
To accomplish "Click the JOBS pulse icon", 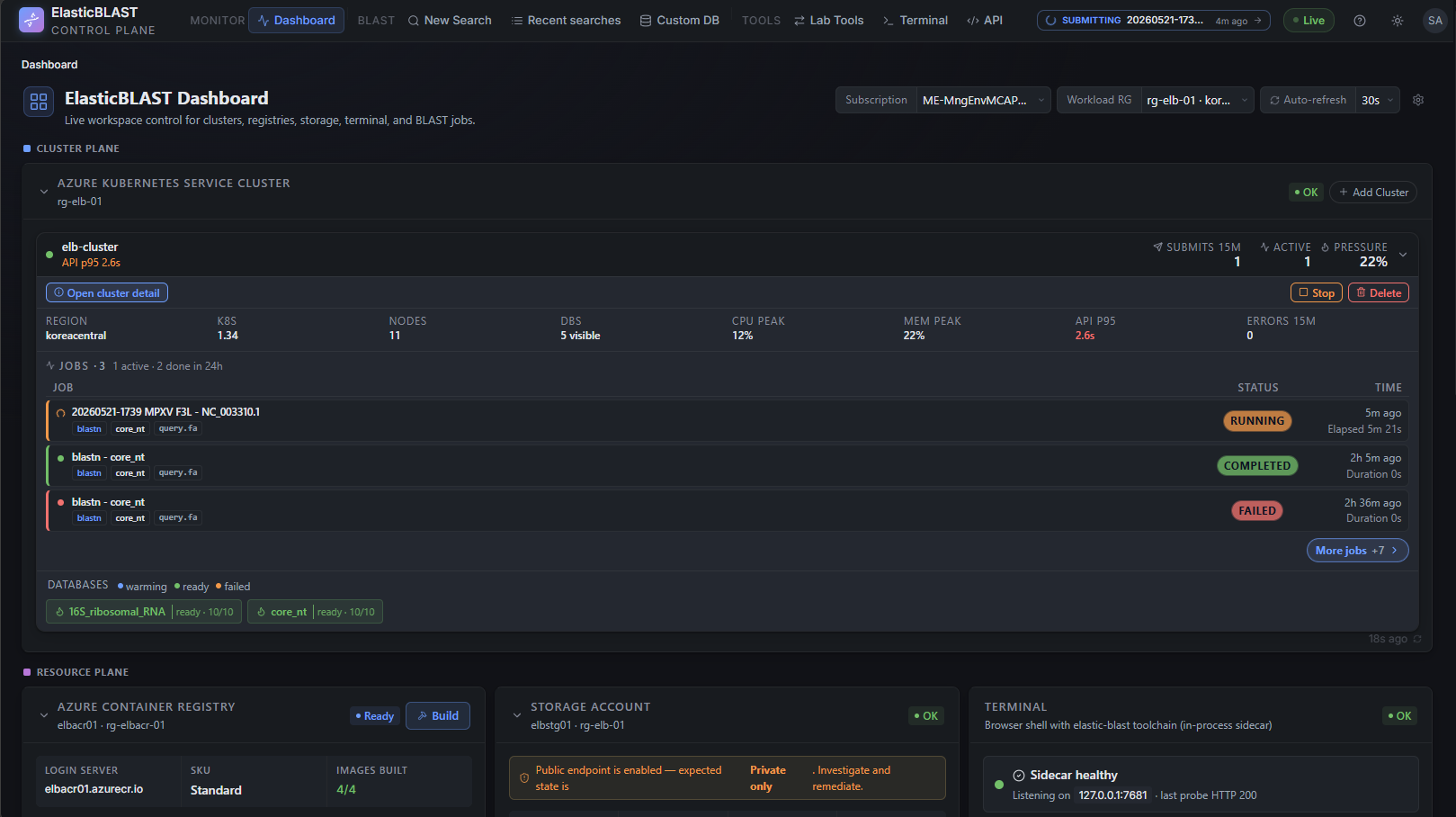I will [50, 365].
